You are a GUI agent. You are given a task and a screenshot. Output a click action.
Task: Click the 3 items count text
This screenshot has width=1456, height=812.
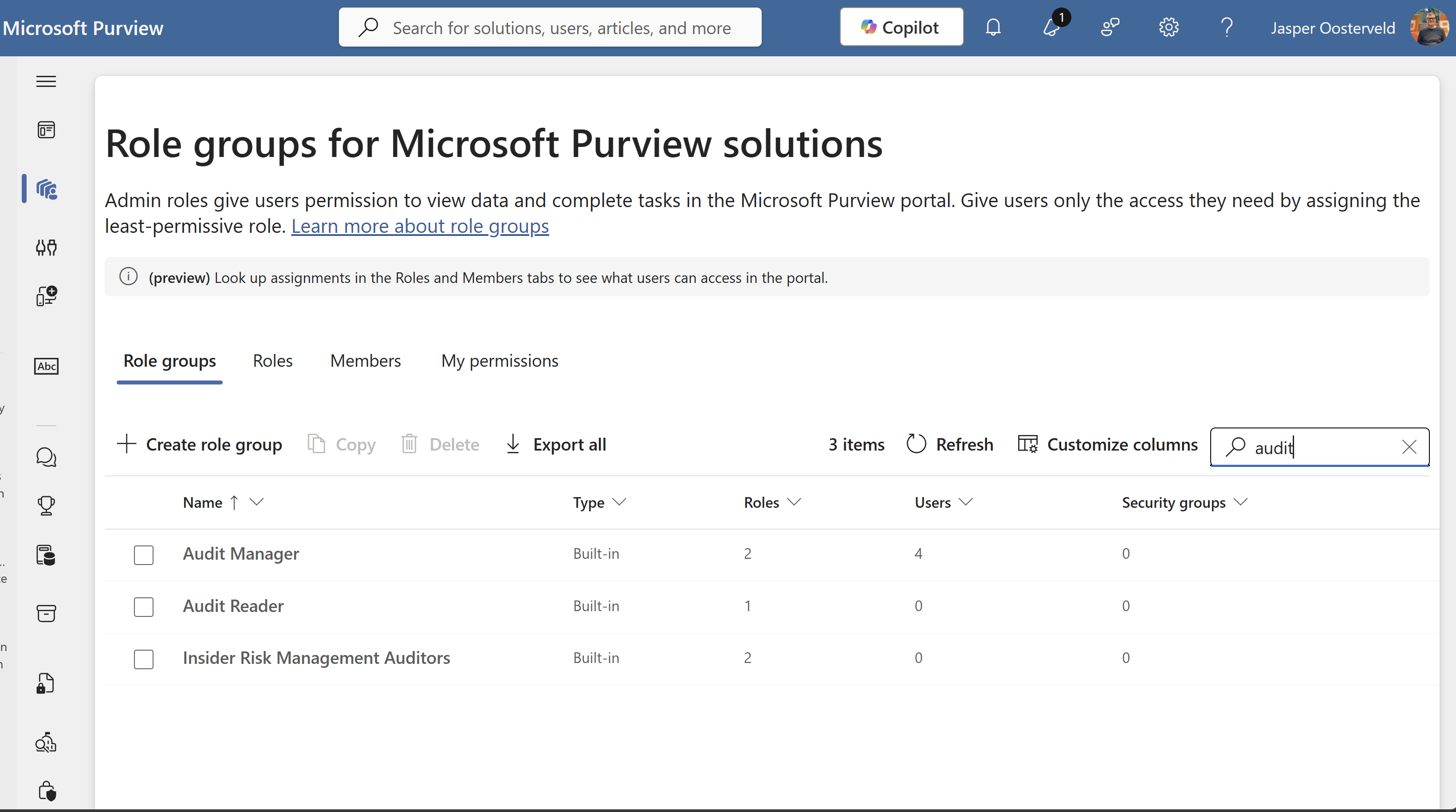pos(856,445)
